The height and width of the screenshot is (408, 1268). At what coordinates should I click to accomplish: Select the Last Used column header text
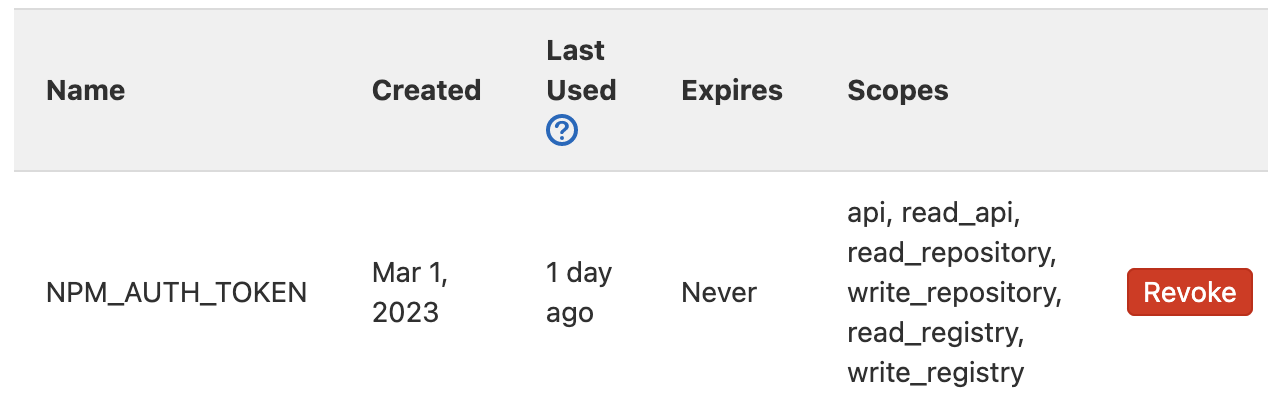pyautogui.click(x=581, y=70)
